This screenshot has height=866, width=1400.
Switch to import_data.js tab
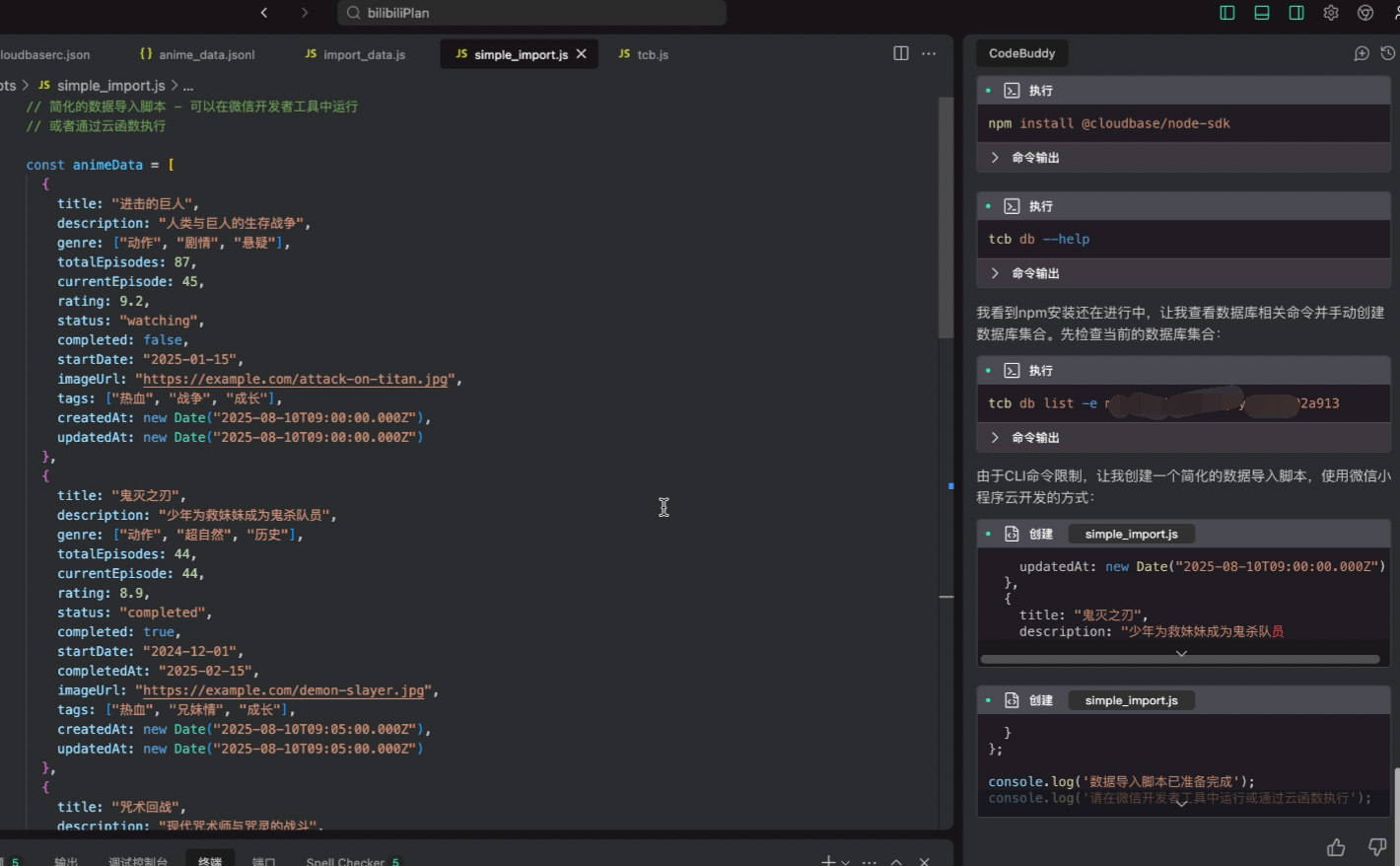click(355, 54)
